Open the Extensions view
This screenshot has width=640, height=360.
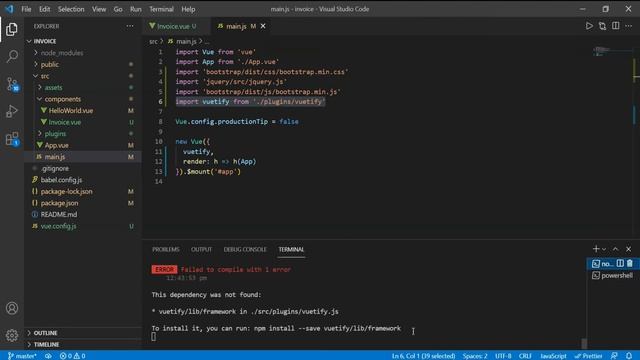(12, 139)
